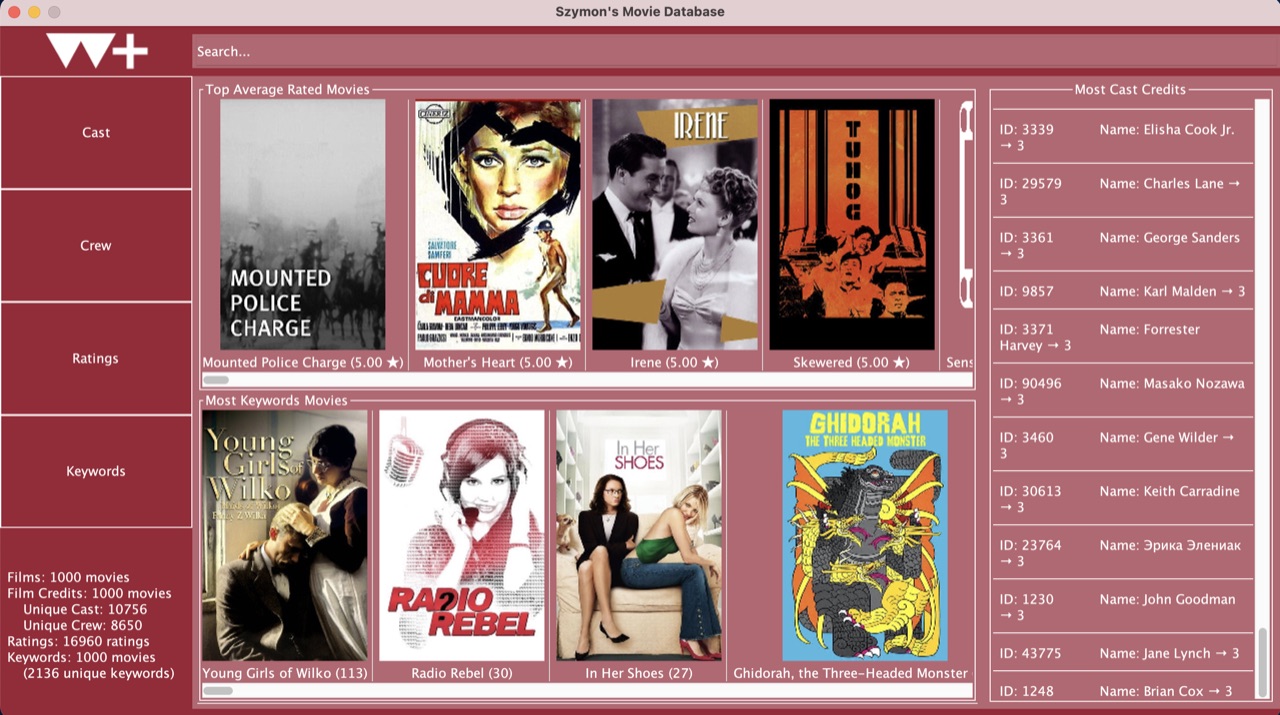Click into the Search field
Image resolution: width=1280 pixels, height=715 pixels.
pyautogui.click(x=735, y=51)
